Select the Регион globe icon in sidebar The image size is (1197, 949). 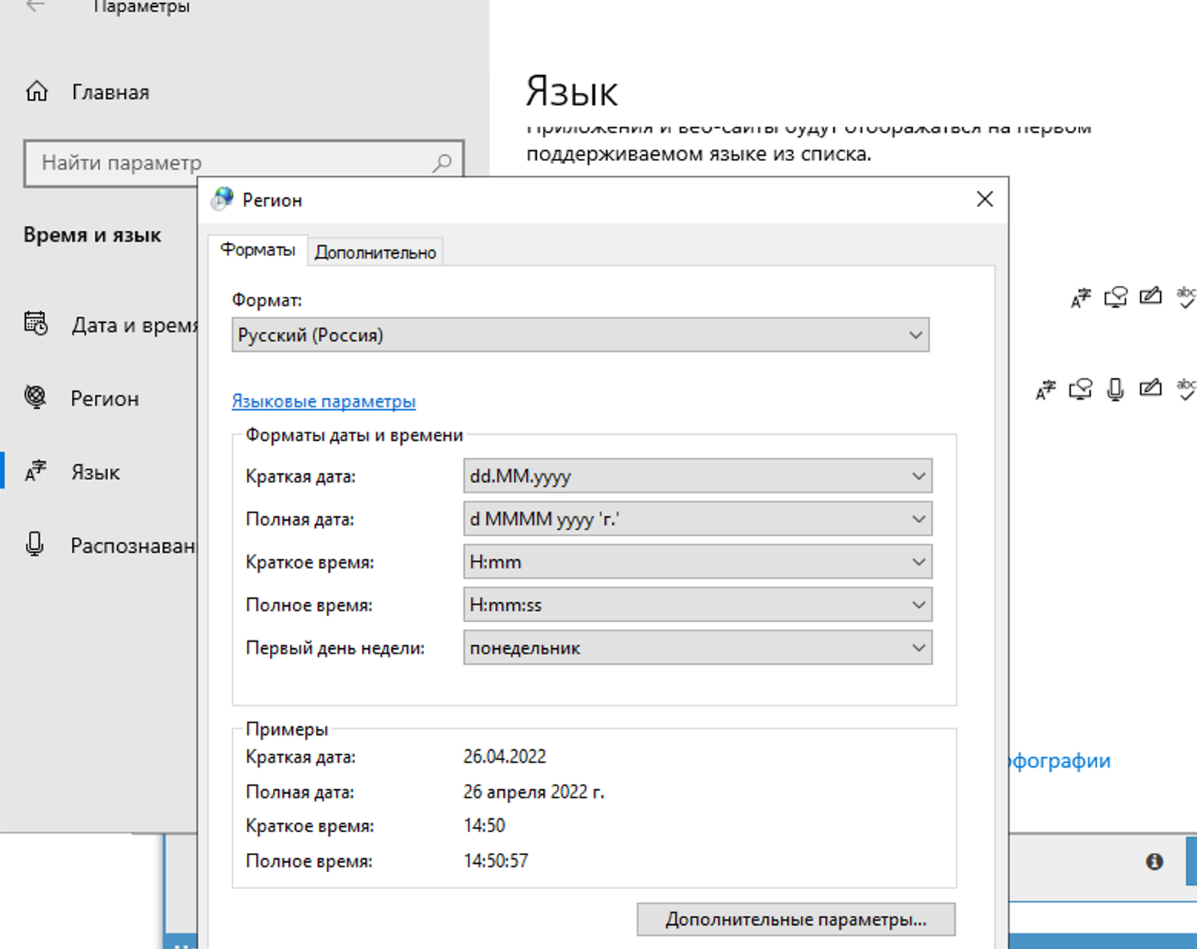pos(36,398)
